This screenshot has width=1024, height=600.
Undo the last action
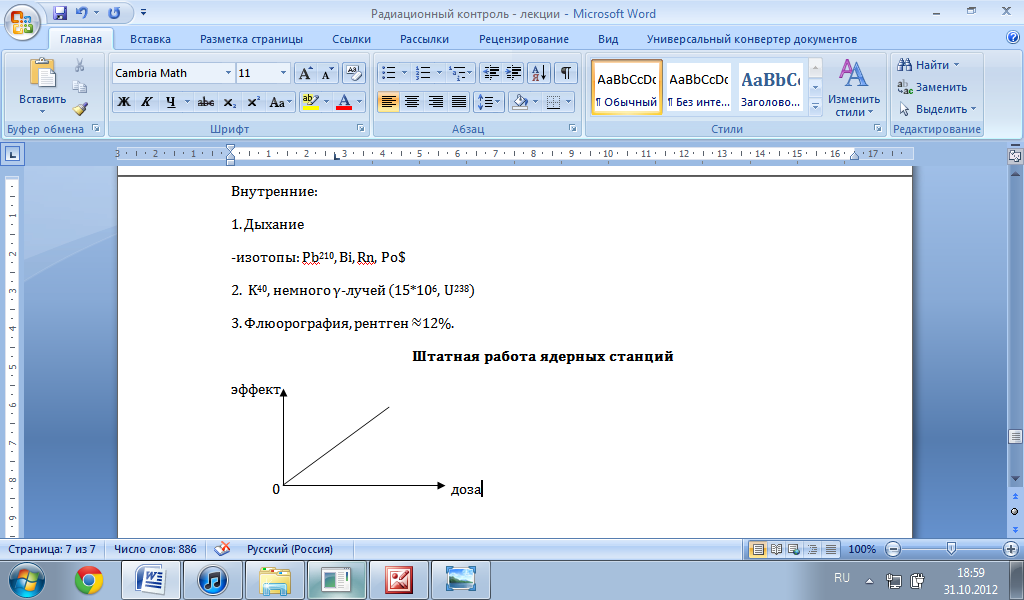click(x=82, y=12)
